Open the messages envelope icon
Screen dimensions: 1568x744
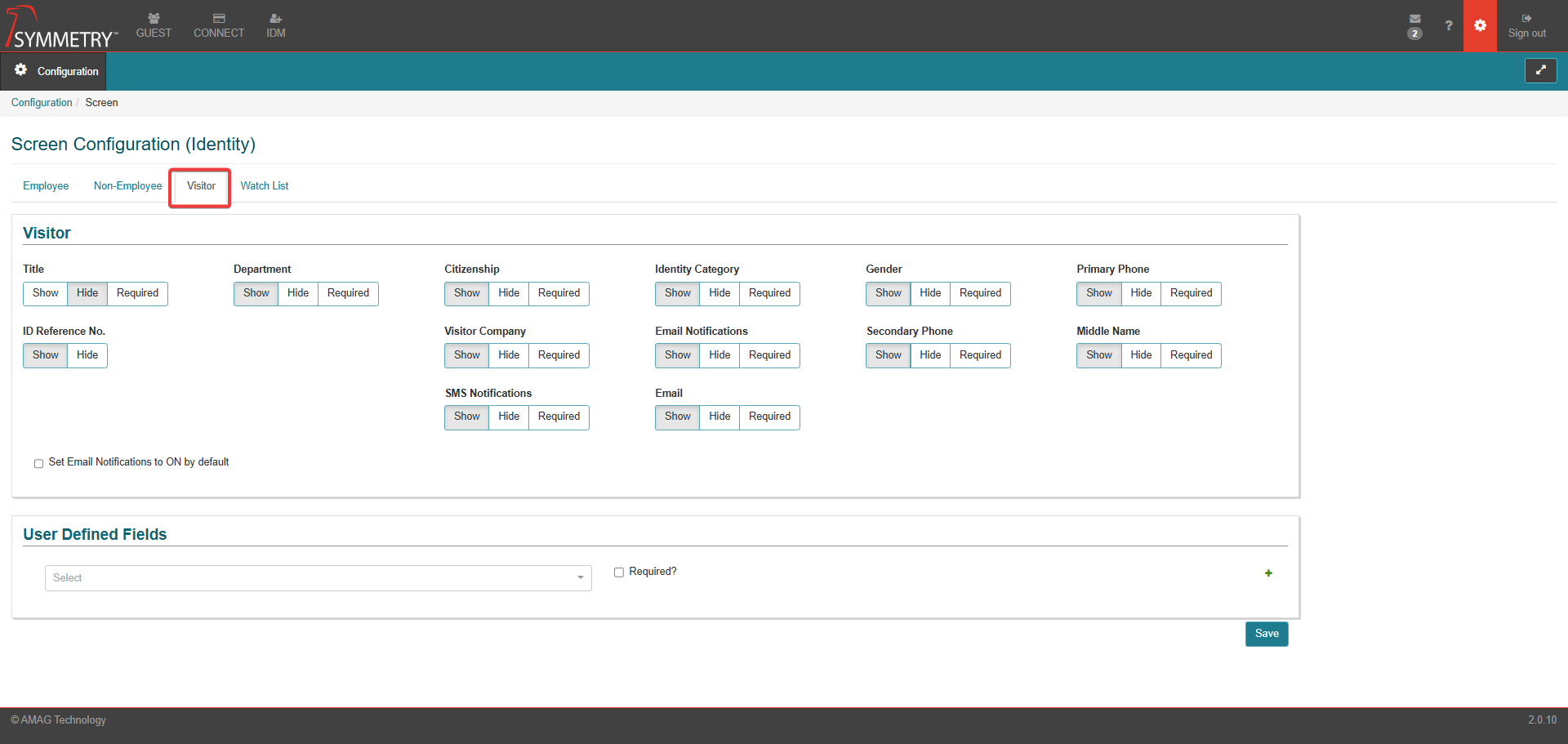click(1414, 20)
